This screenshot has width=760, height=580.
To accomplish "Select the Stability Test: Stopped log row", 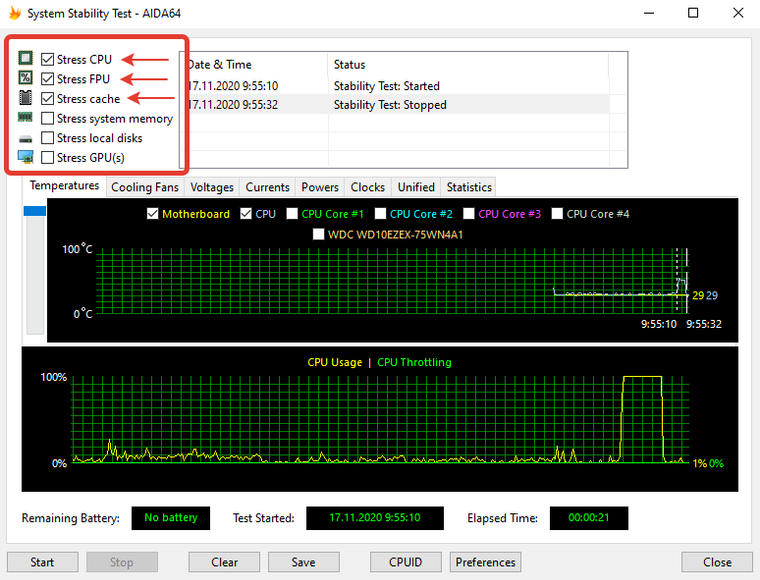I will (396, 105).
